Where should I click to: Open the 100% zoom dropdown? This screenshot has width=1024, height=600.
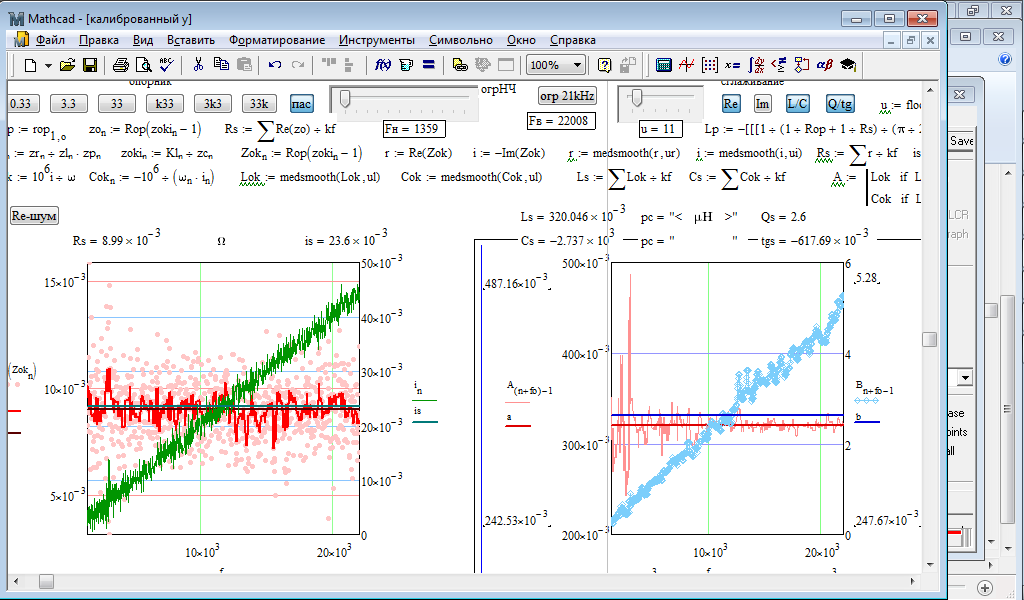tap(577, 65)
